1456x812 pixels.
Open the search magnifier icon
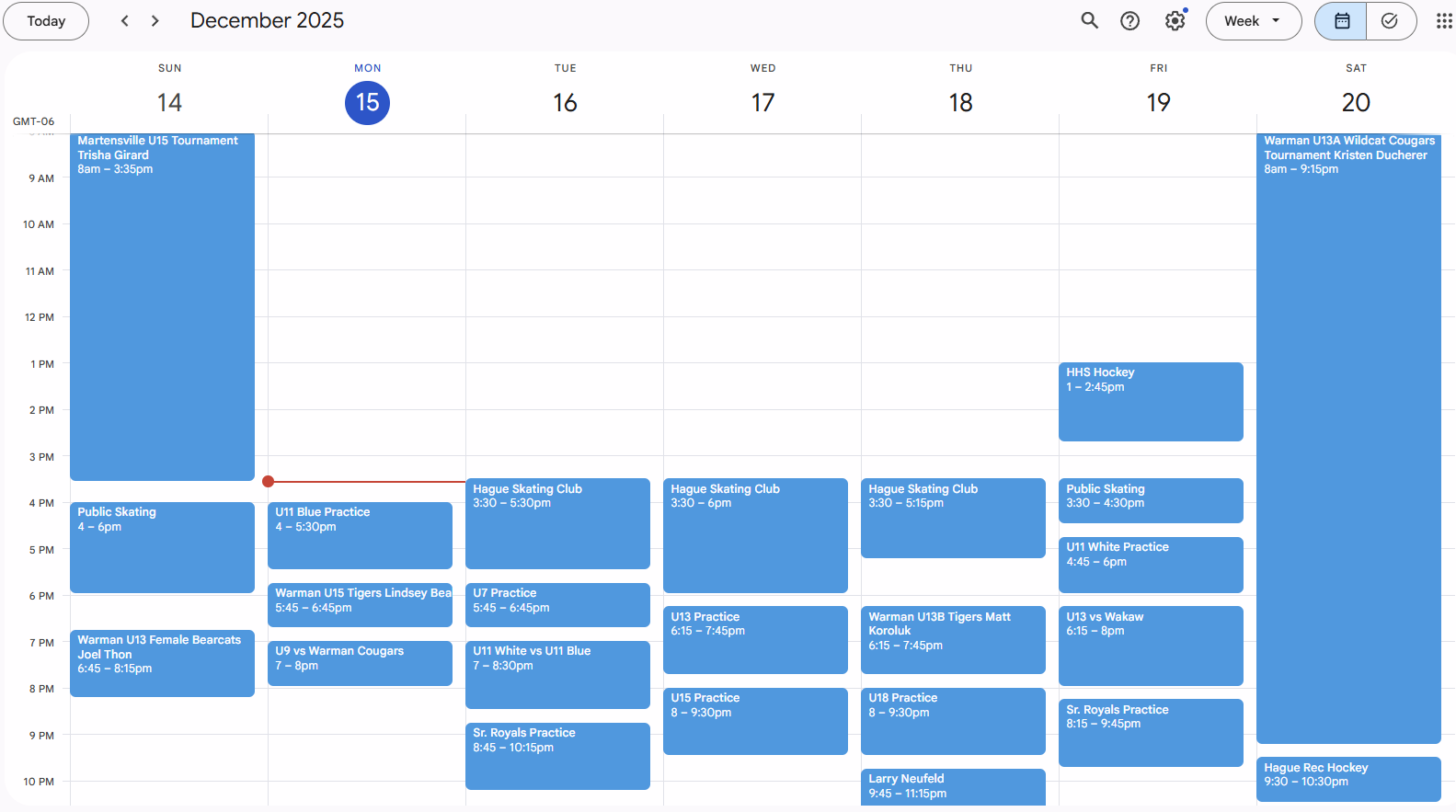1089,21
